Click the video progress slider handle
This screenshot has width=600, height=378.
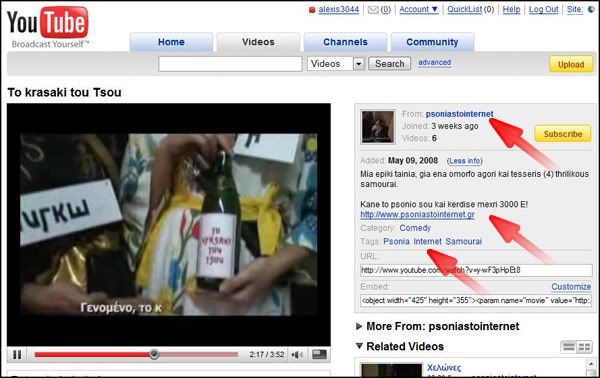point(154,354)
